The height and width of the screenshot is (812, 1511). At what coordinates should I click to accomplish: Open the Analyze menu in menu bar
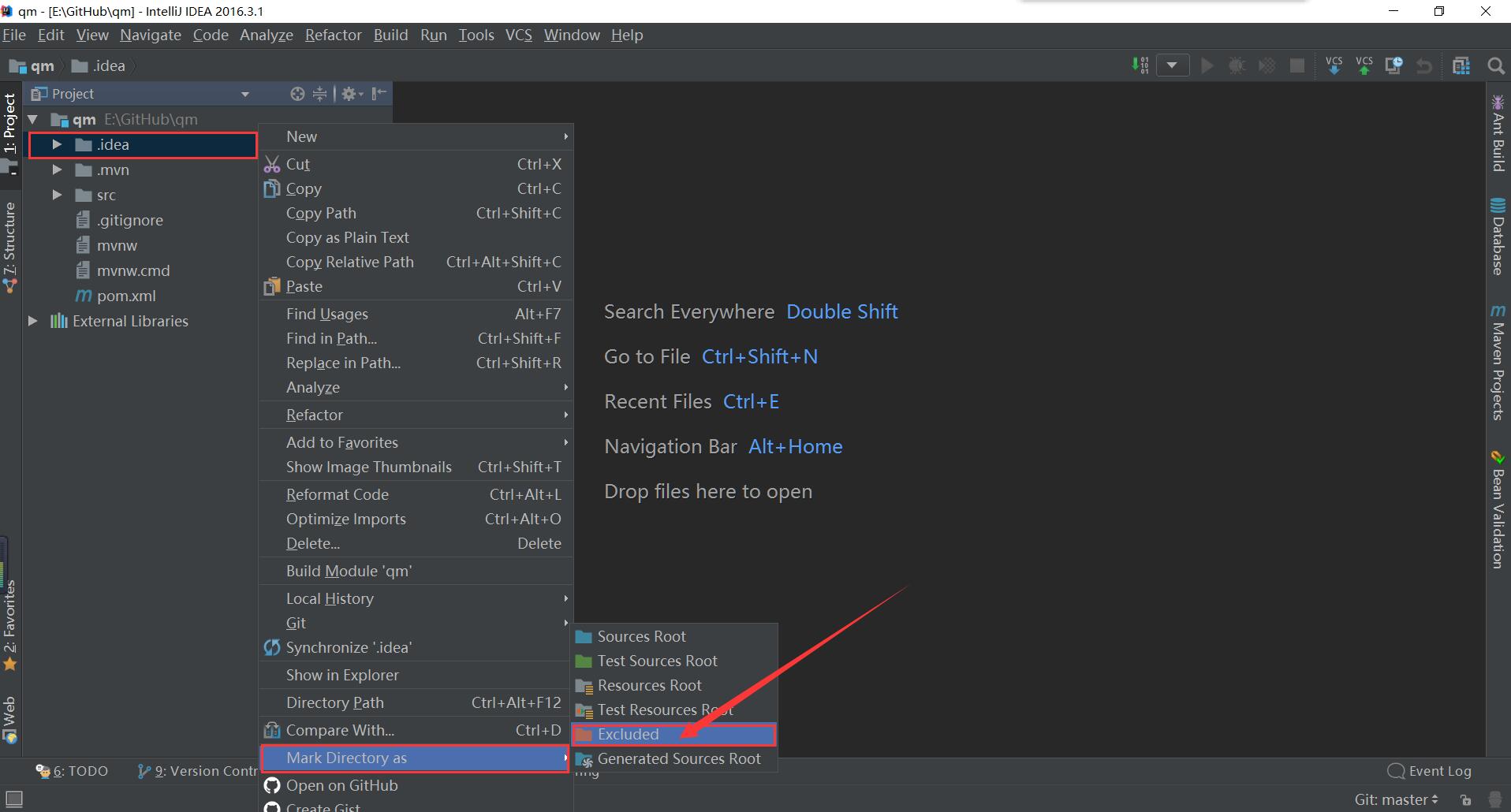pyautogui.click(x=266, y=35)
